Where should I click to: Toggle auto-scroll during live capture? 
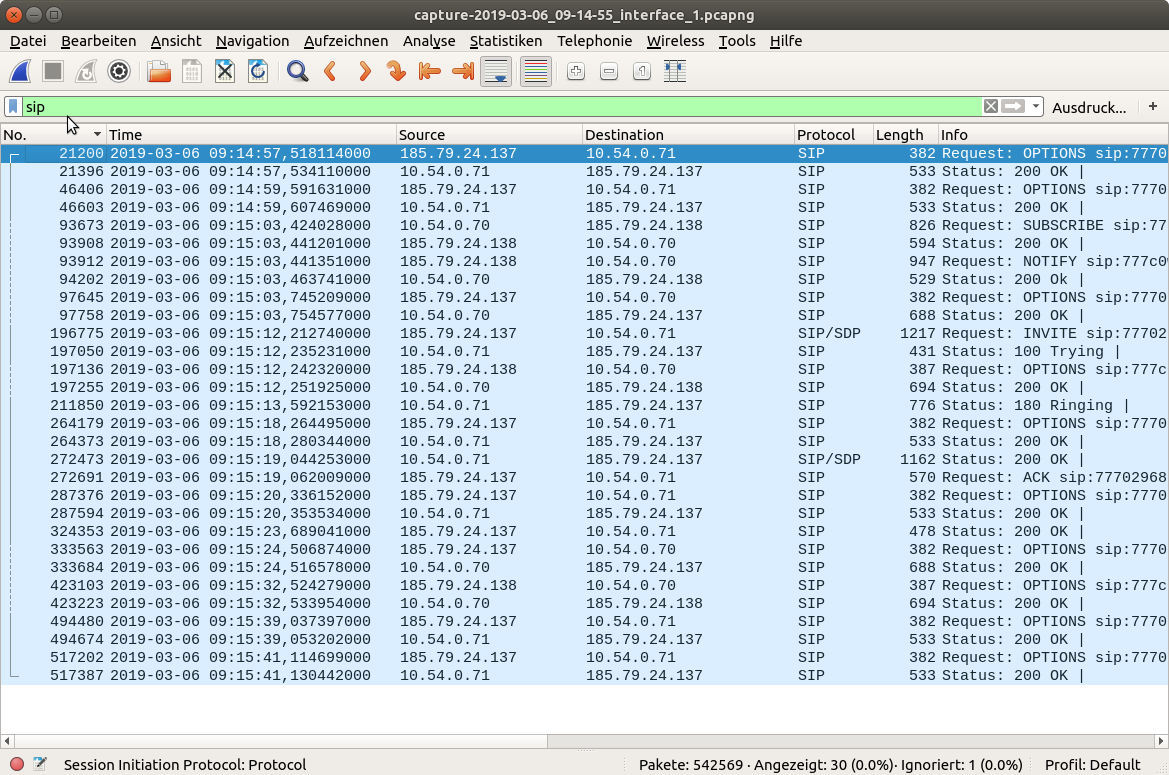pyautogui.click(x=496, y=72)
